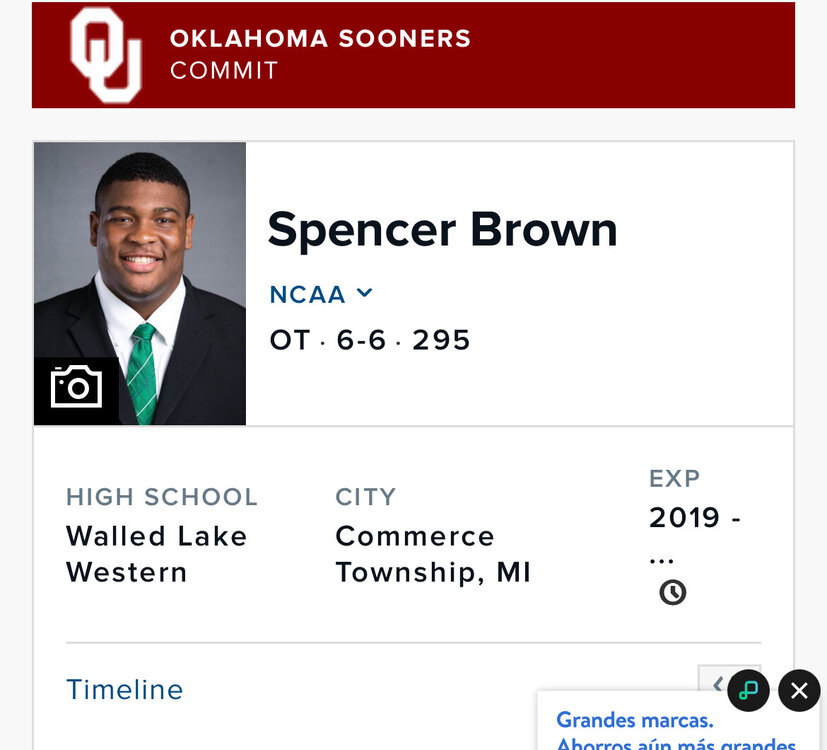Close the ad popup with X
The image size is (827, 750).
pos(799,690)
